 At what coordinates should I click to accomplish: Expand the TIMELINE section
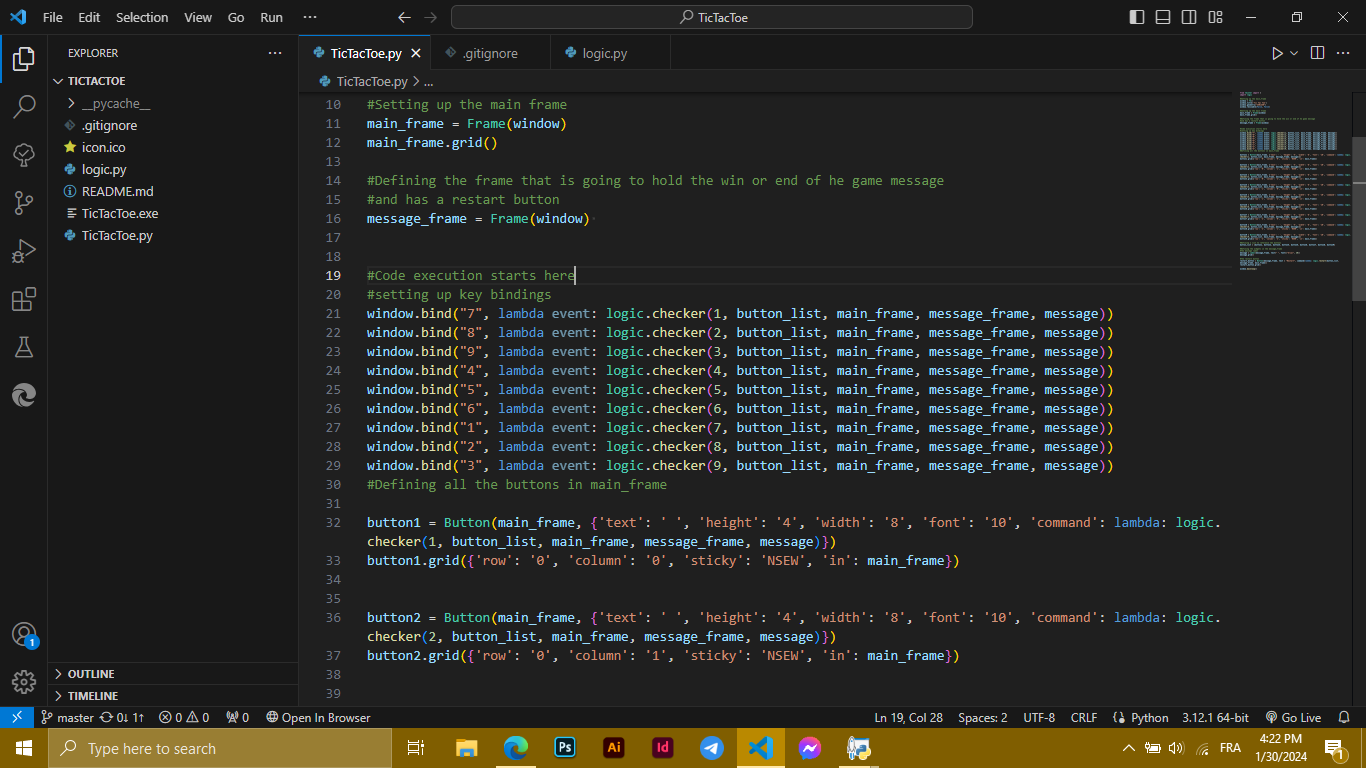173,696
